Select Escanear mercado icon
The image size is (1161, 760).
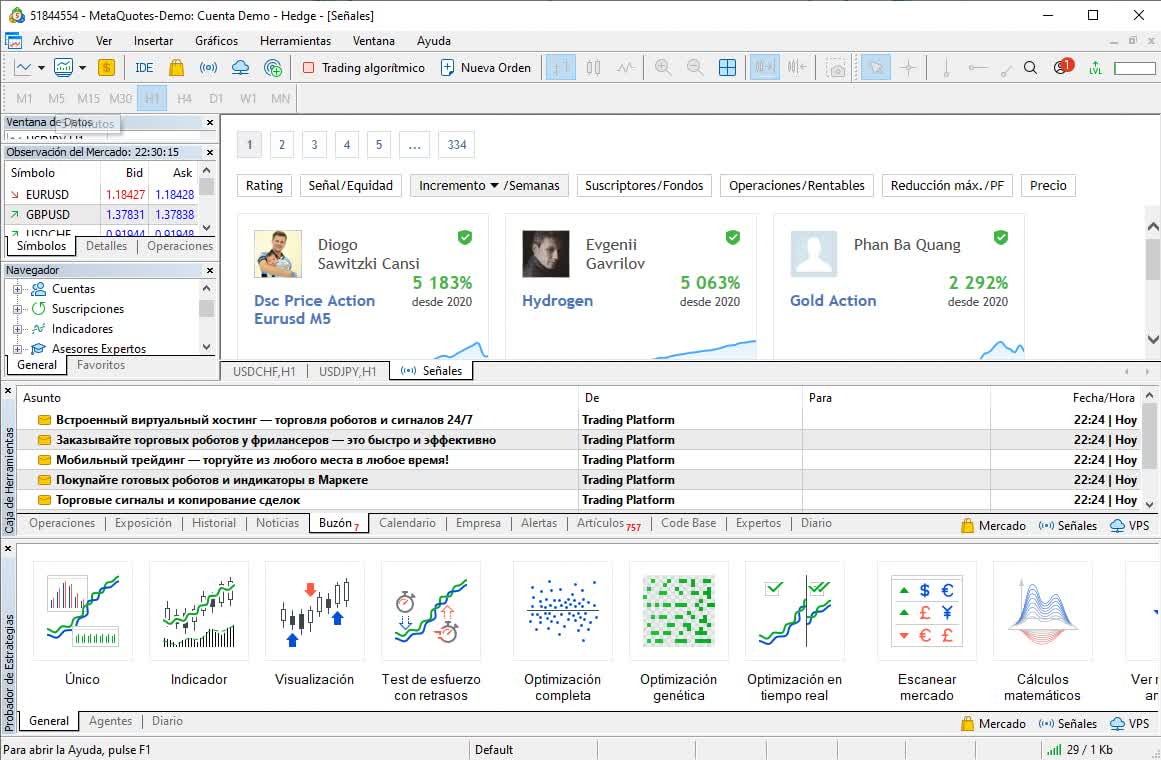click(x=926, y=611)
